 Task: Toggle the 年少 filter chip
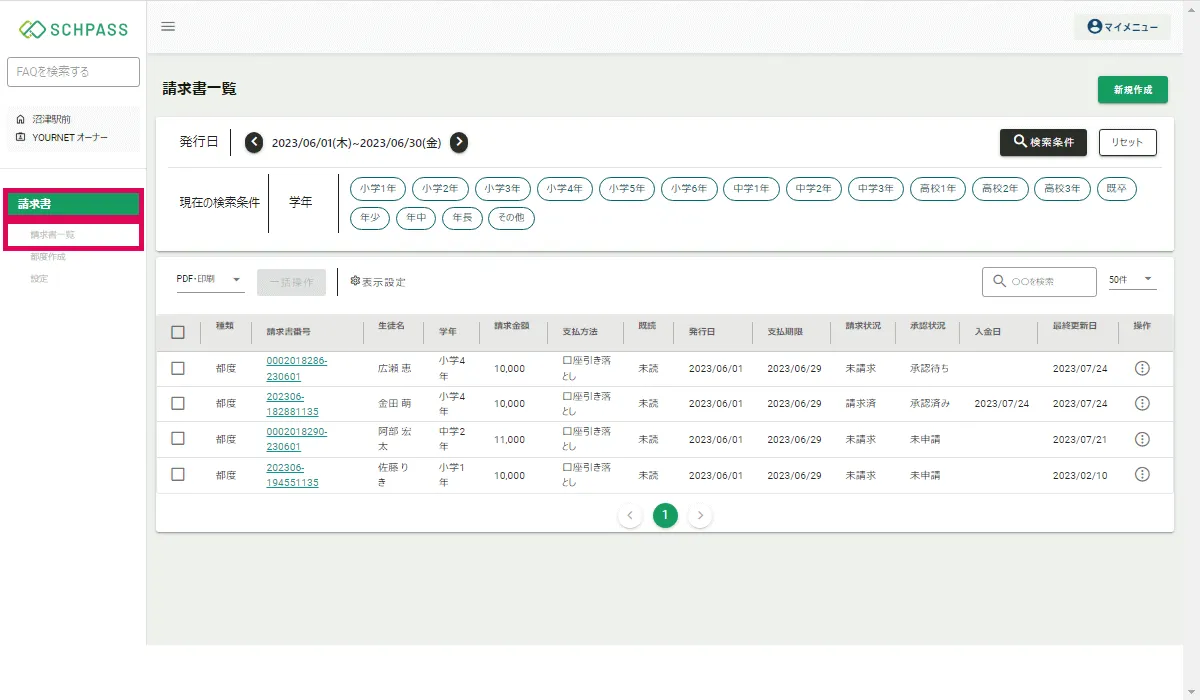[370, 217]
